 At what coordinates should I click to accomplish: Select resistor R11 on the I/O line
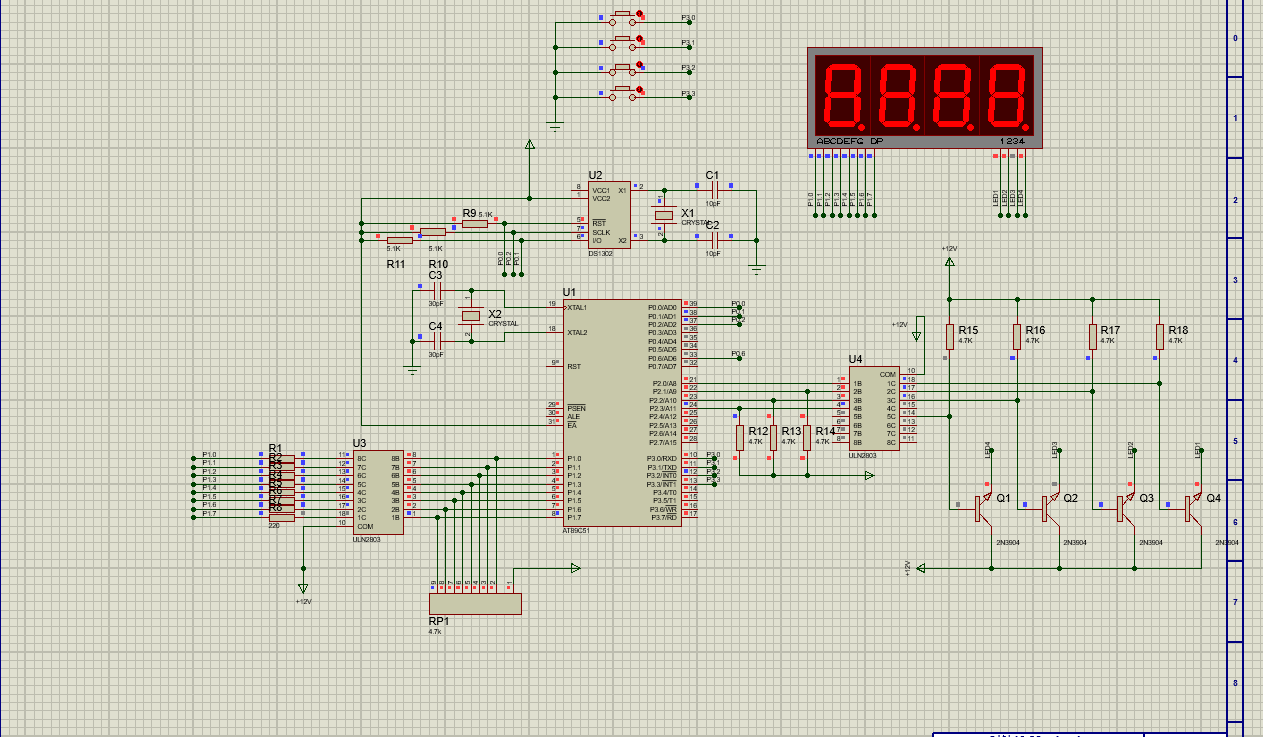point(399,239)
